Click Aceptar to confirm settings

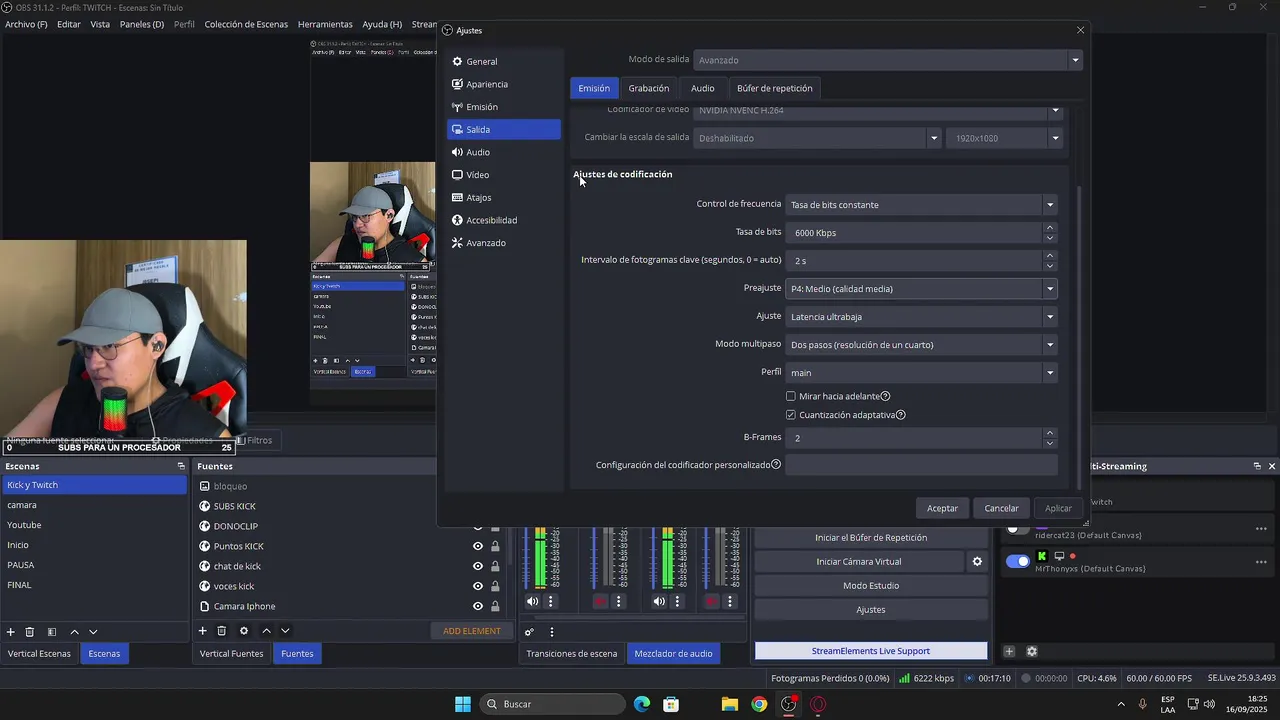click(x=942, y=508)
